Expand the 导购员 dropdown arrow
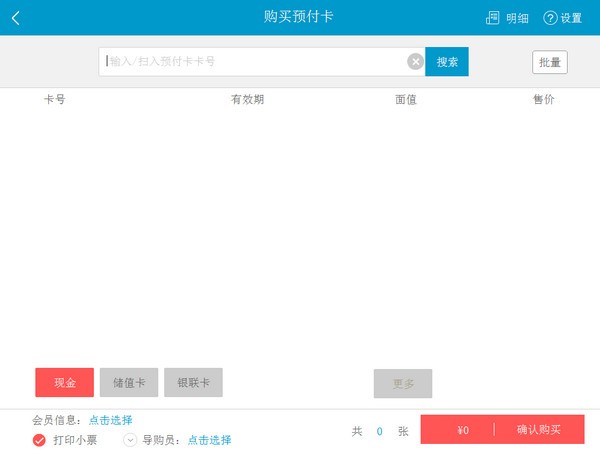This screenshot has height=450, width=600. pyautogui.click(x=130, y=440)
